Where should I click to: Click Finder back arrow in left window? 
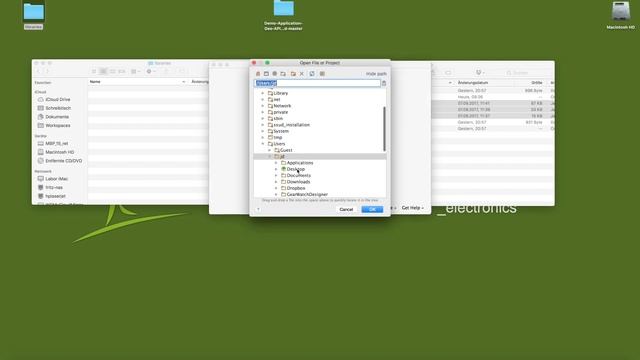point(39,71)
